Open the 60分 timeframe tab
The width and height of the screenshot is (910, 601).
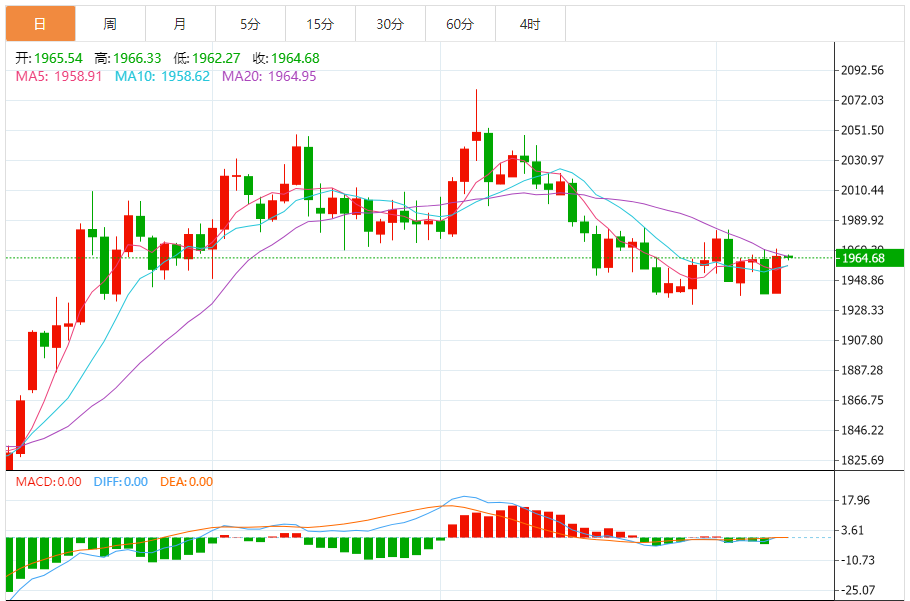[x=460, y=24]
